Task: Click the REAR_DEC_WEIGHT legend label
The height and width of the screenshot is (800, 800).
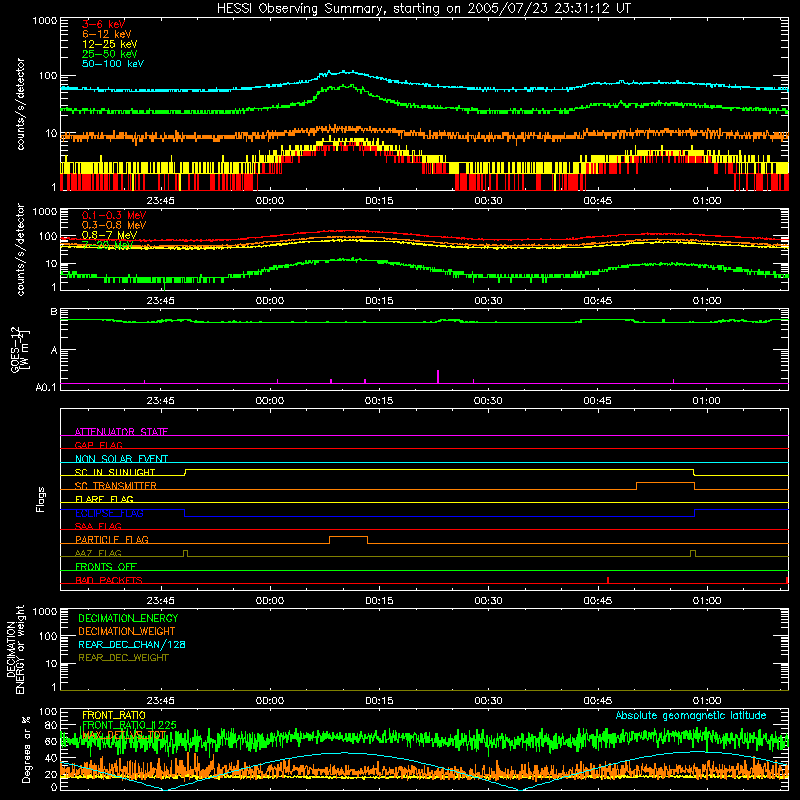Action: 123,658
